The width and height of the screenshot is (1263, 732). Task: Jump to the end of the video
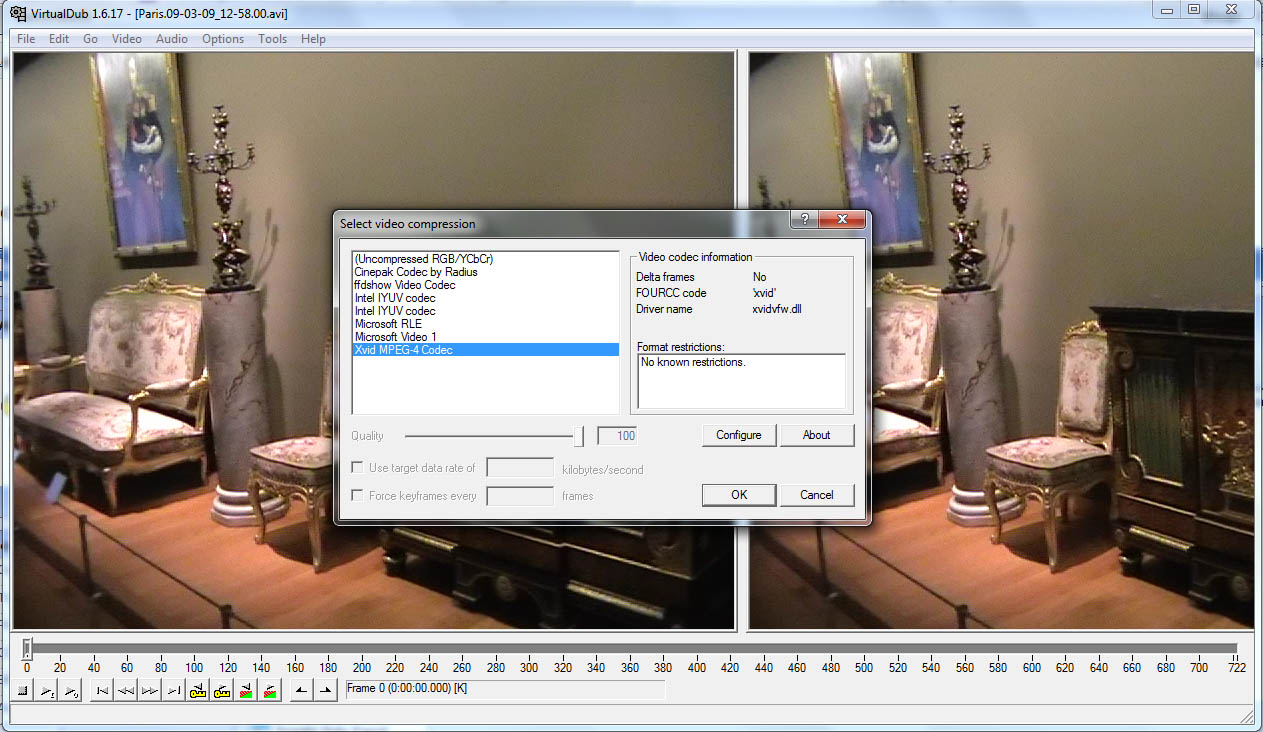coord(173,691)
